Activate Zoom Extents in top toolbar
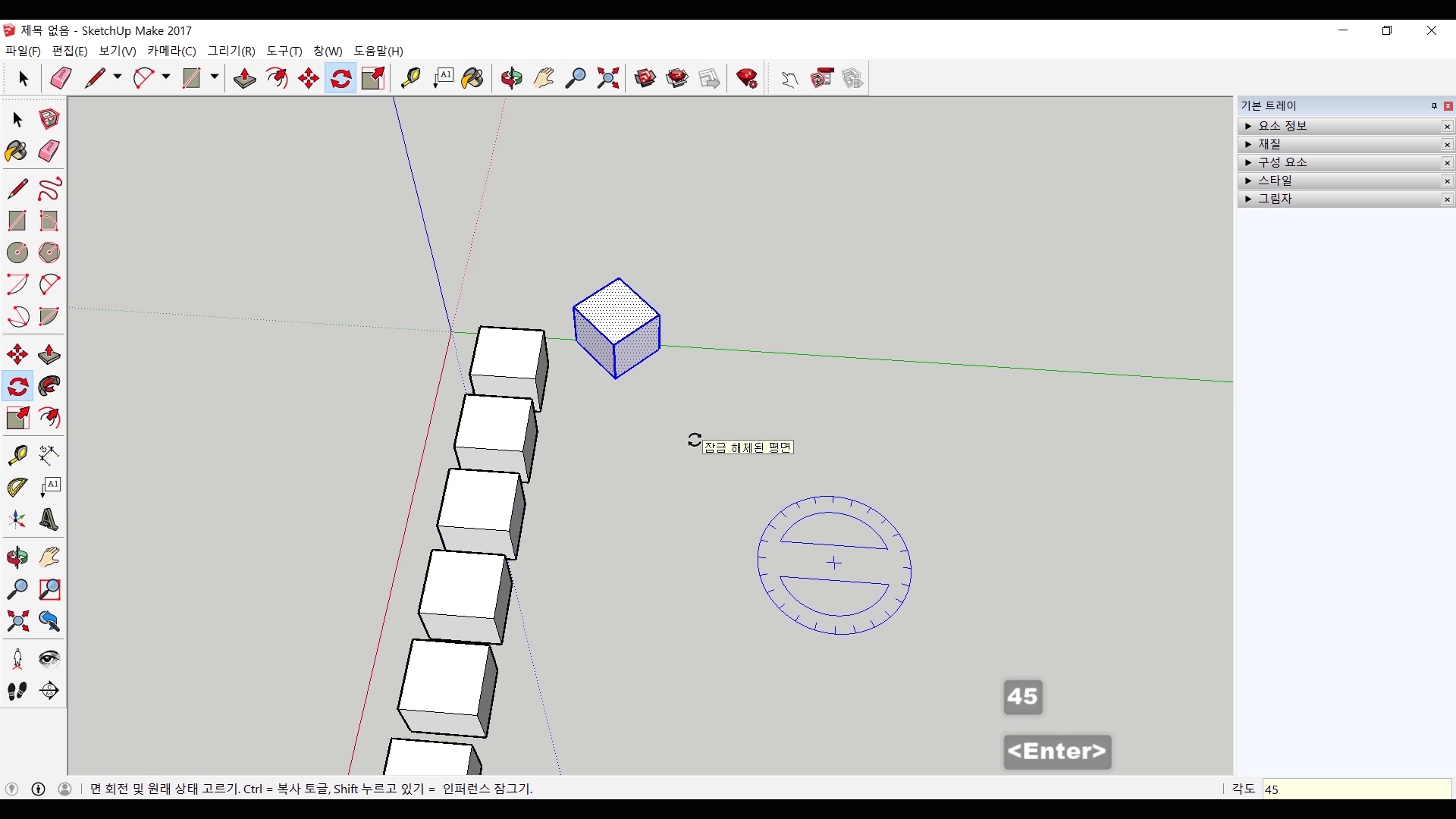The height and width of the screenshot is (819, 1456). coord(608,78)
